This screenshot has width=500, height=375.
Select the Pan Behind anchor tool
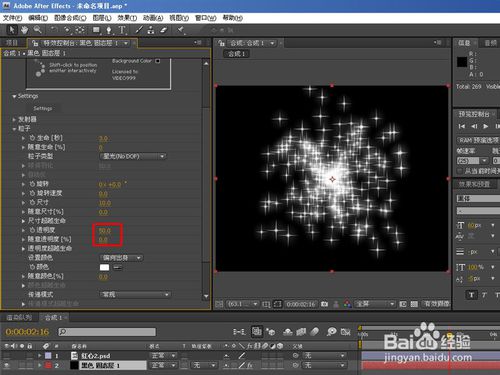(x=80, y=30)
